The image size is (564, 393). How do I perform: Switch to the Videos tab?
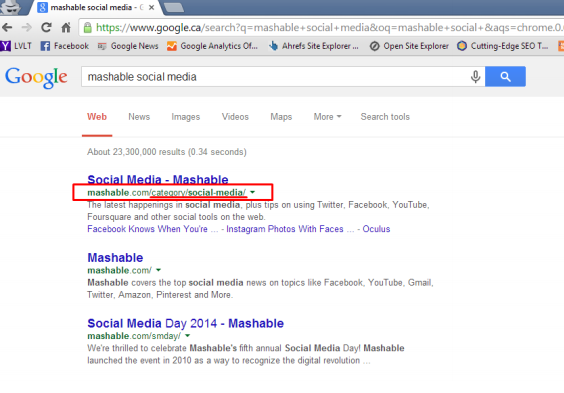(235, 117)
